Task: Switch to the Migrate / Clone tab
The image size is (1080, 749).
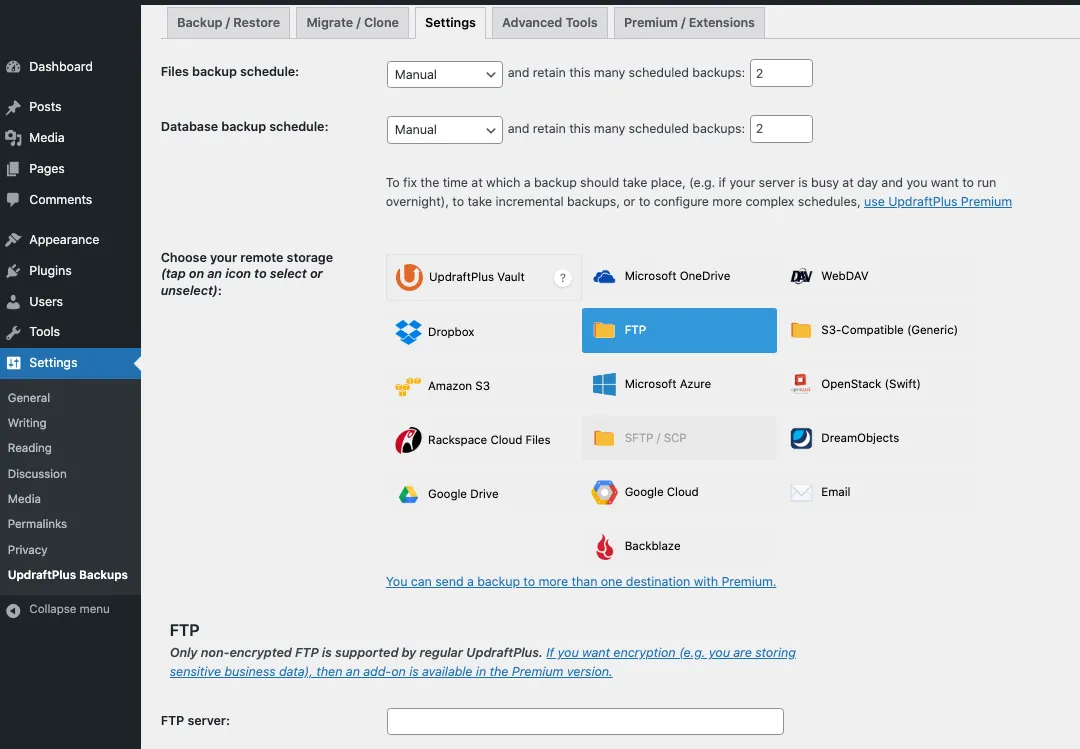Action: coord(353,23)
